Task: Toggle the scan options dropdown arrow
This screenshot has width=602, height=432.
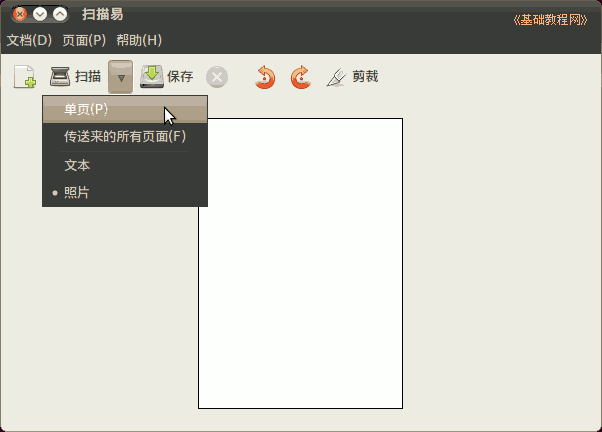Action: pos(121,77)
